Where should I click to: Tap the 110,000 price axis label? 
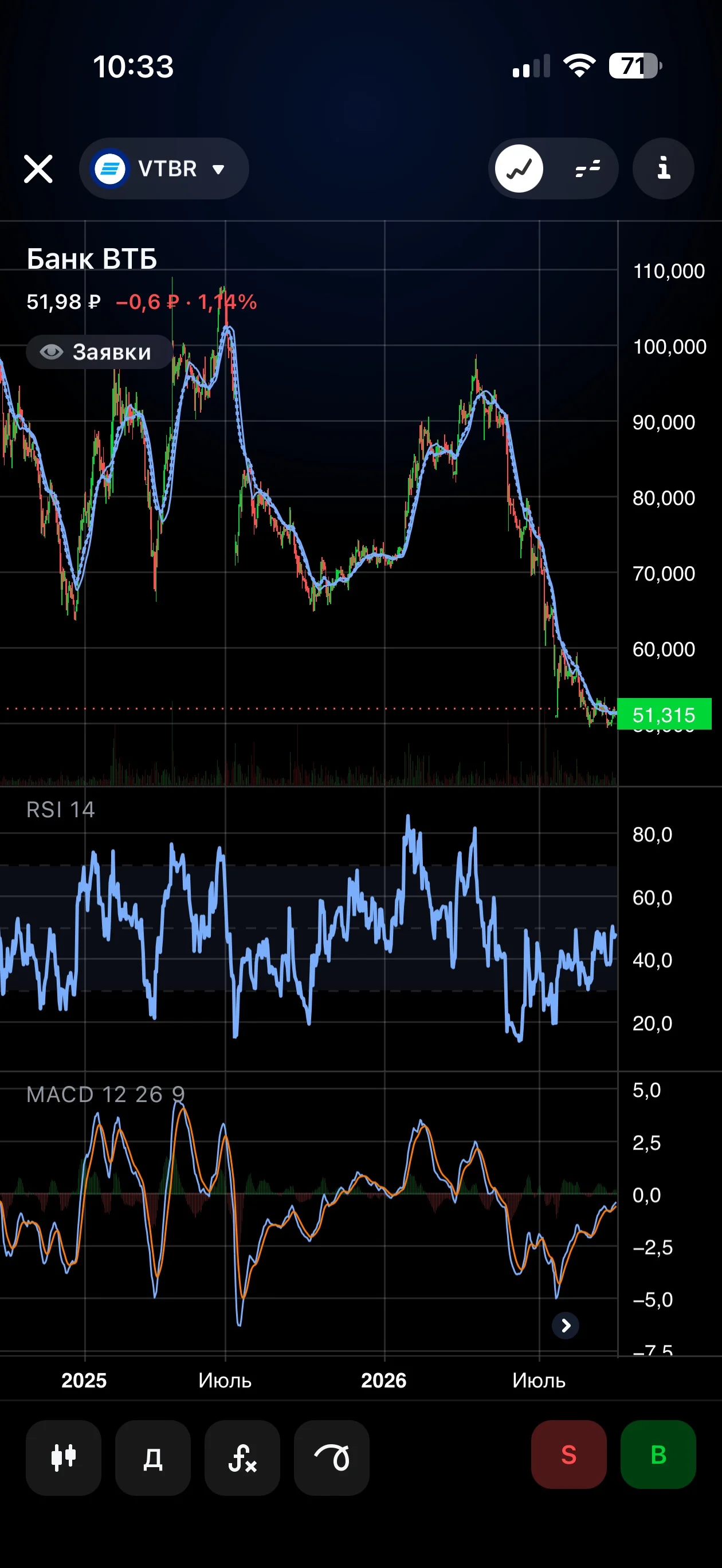point(669,271)
